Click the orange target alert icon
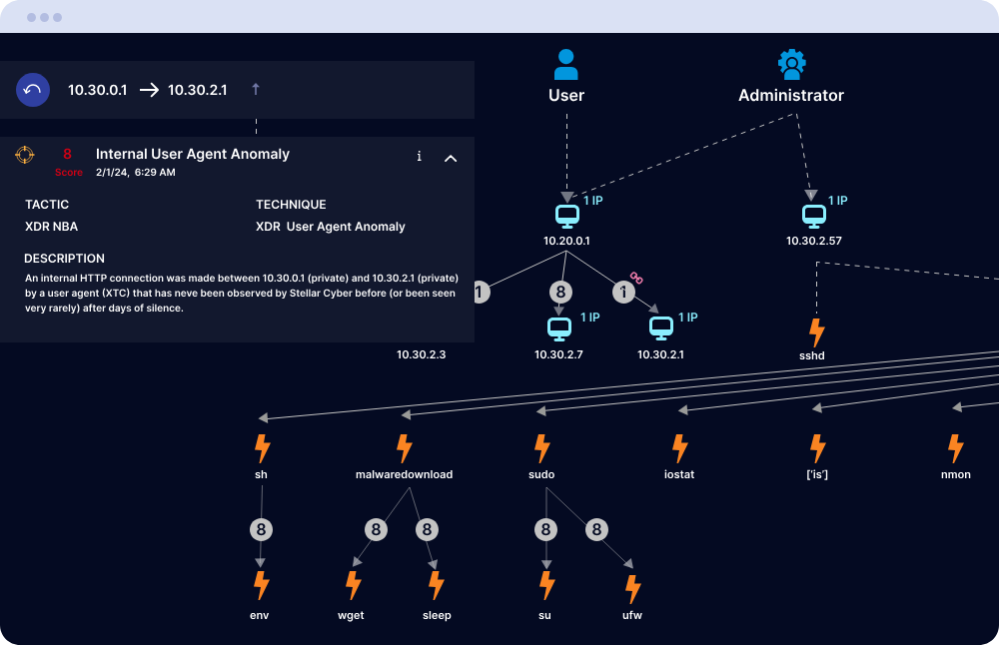1000x645 pixels. coord(25,155)
